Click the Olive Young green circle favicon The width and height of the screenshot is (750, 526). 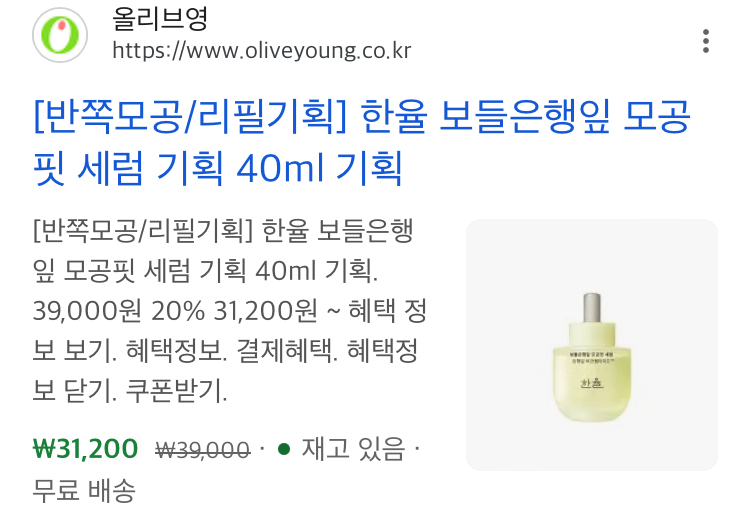60,35
